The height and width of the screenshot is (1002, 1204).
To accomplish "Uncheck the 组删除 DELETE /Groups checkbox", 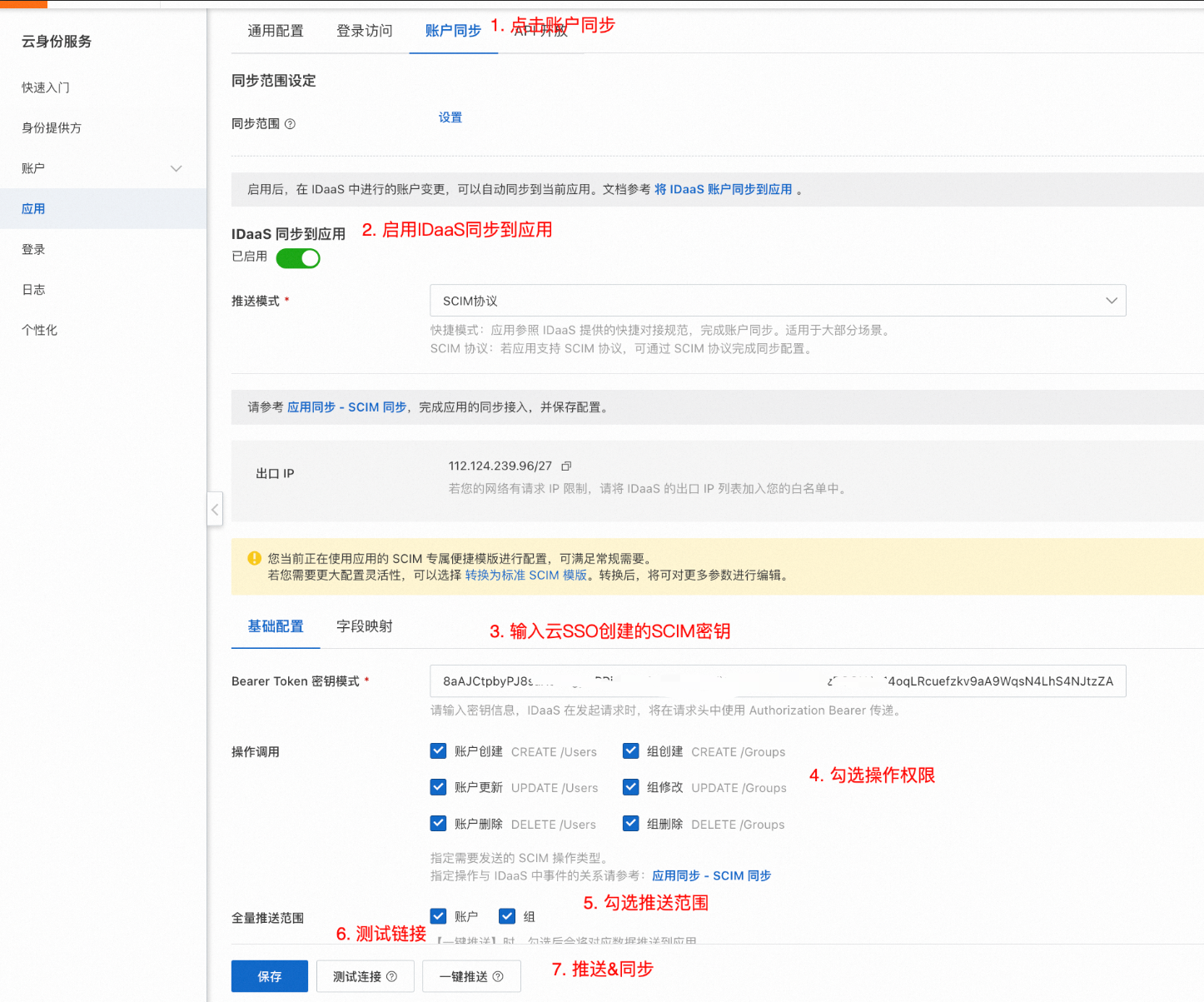I will (631, 823).
